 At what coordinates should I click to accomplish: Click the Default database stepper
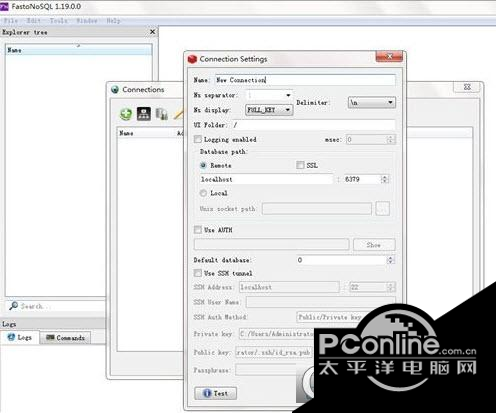point(345,260)
